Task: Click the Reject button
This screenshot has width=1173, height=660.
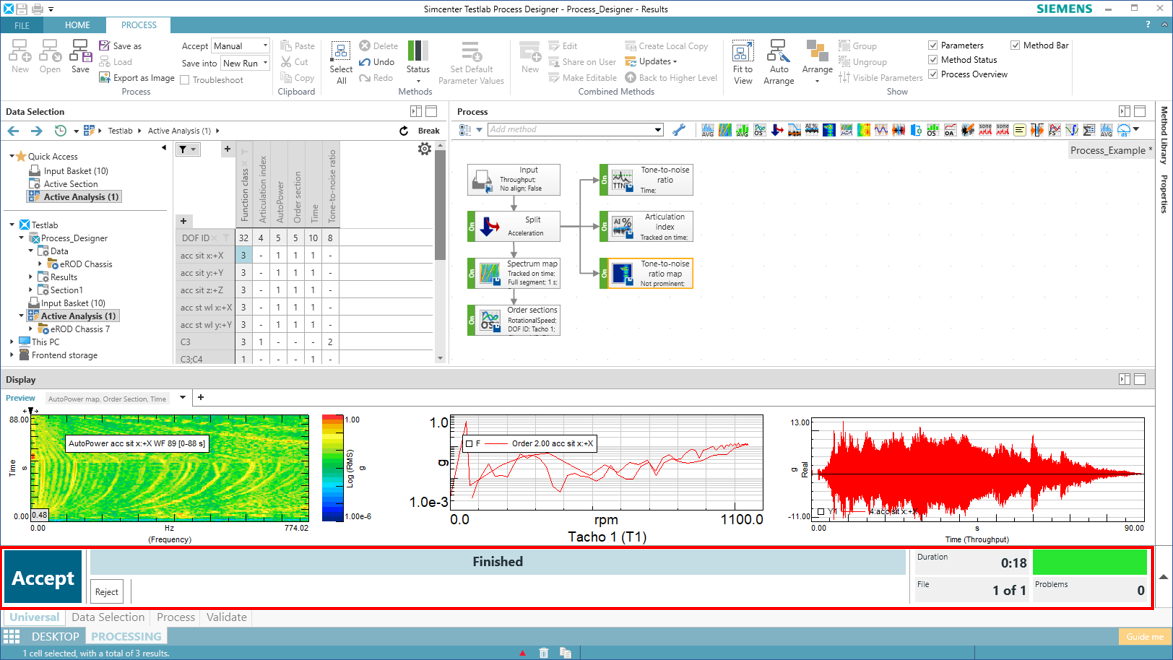Action: point(107,592)
